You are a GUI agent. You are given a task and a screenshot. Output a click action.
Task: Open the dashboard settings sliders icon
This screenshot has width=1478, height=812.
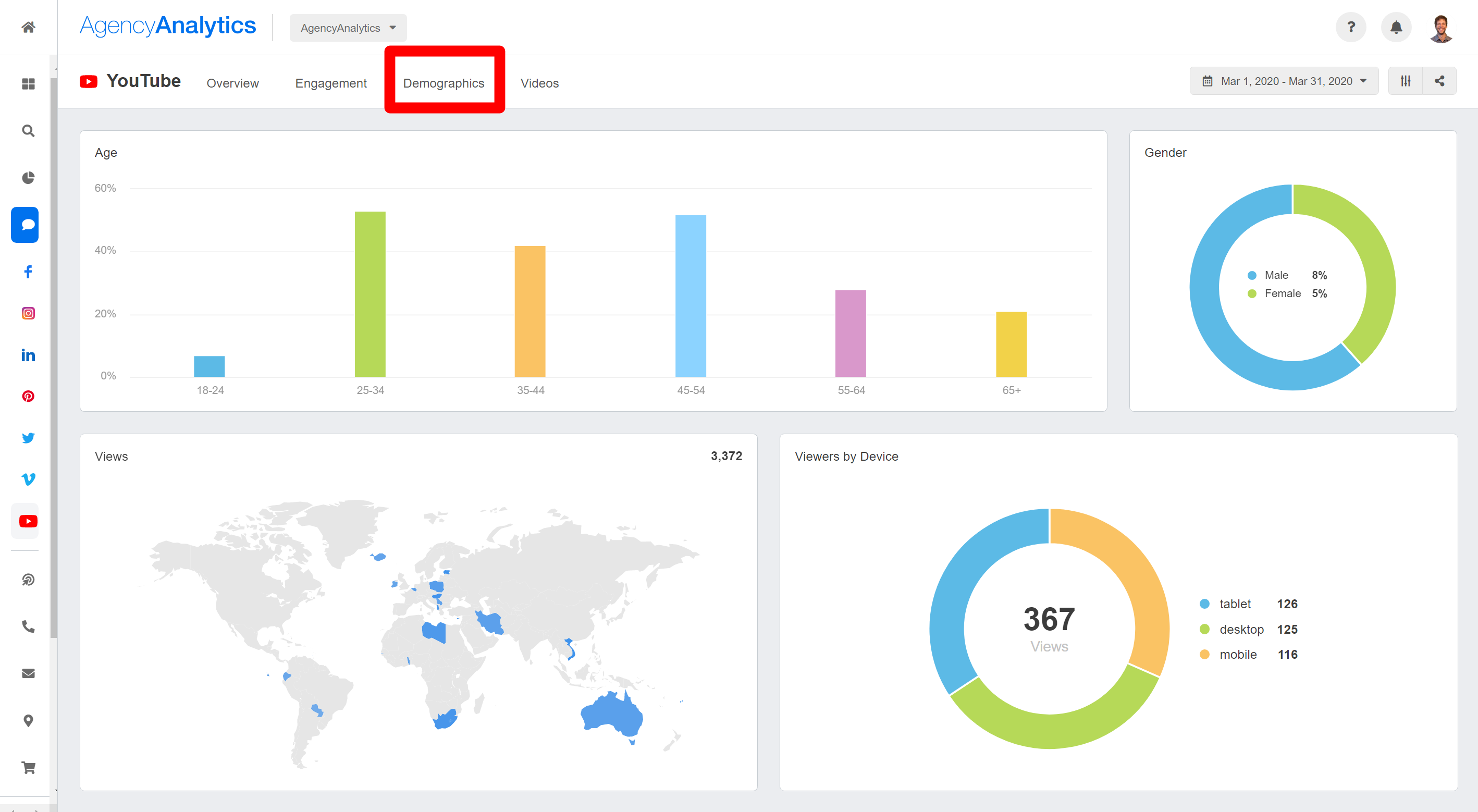pyautogui.click(x=1405, y=81)
